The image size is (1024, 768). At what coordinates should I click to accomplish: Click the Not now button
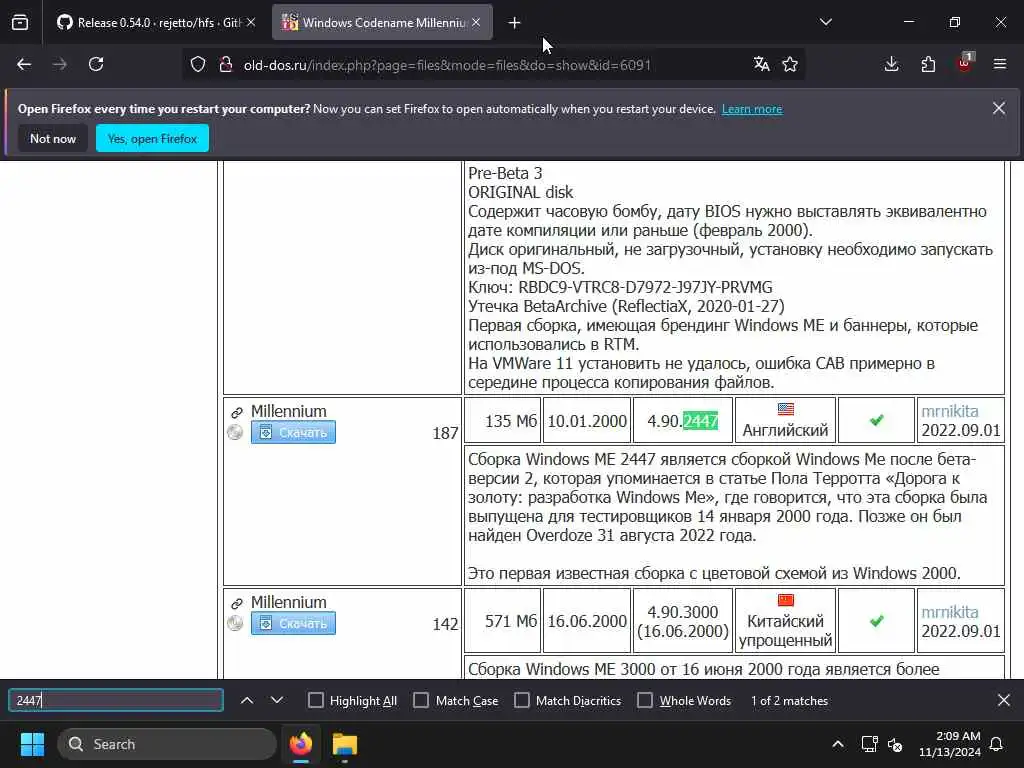[53, 138]
